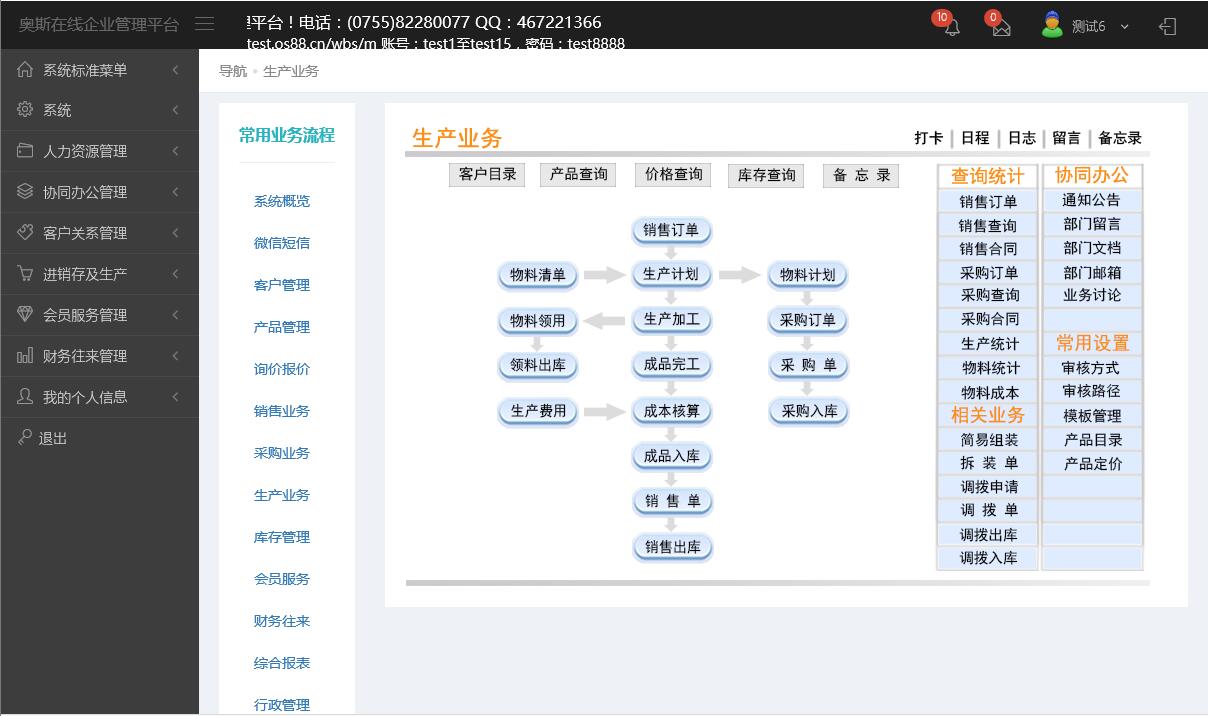The image size is (1208, 716).
Task: Expand the 人力资源管理 chevron
Action: coord(175,151)
